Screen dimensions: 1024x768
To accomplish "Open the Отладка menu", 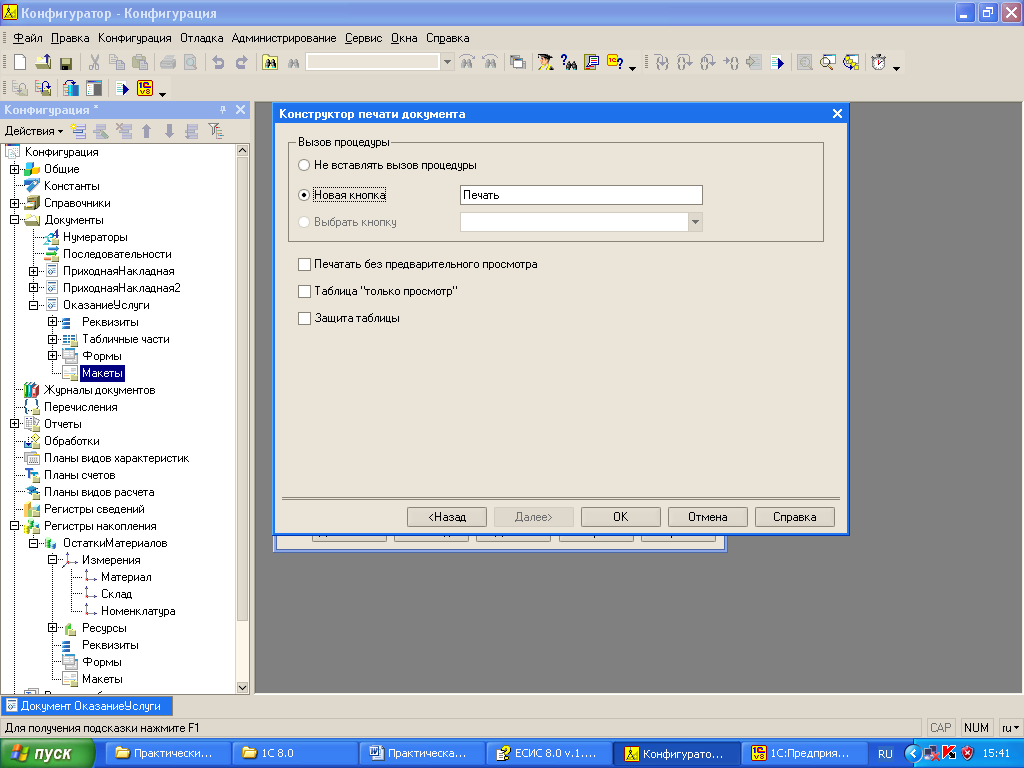I will pos(202,38).
